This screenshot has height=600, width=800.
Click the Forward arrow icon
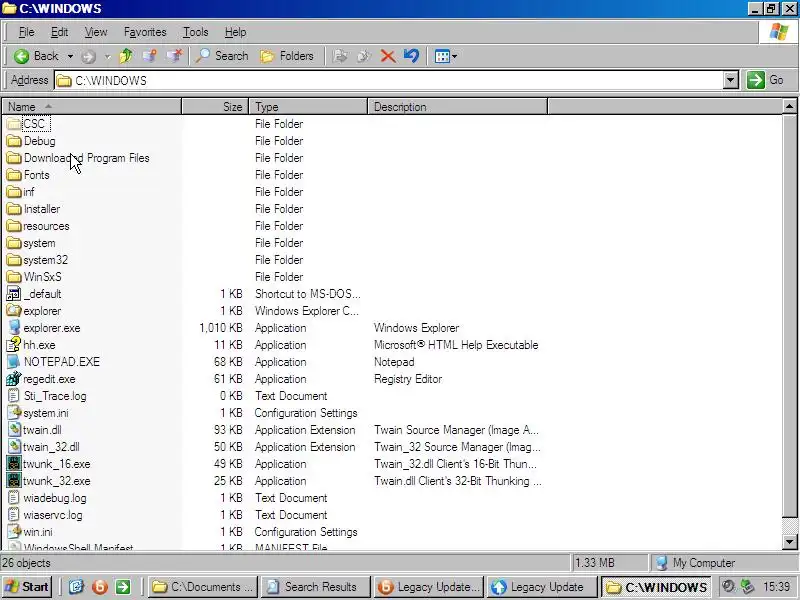89,56
